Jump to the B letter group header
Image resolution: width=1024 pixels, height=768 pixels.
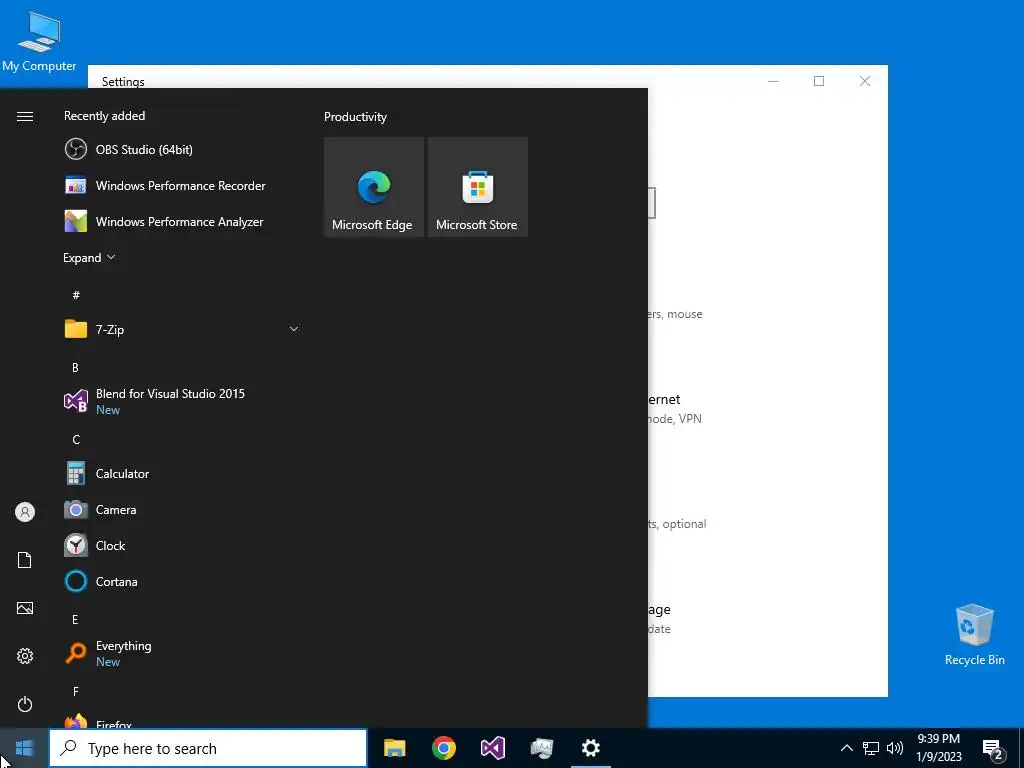75,368
